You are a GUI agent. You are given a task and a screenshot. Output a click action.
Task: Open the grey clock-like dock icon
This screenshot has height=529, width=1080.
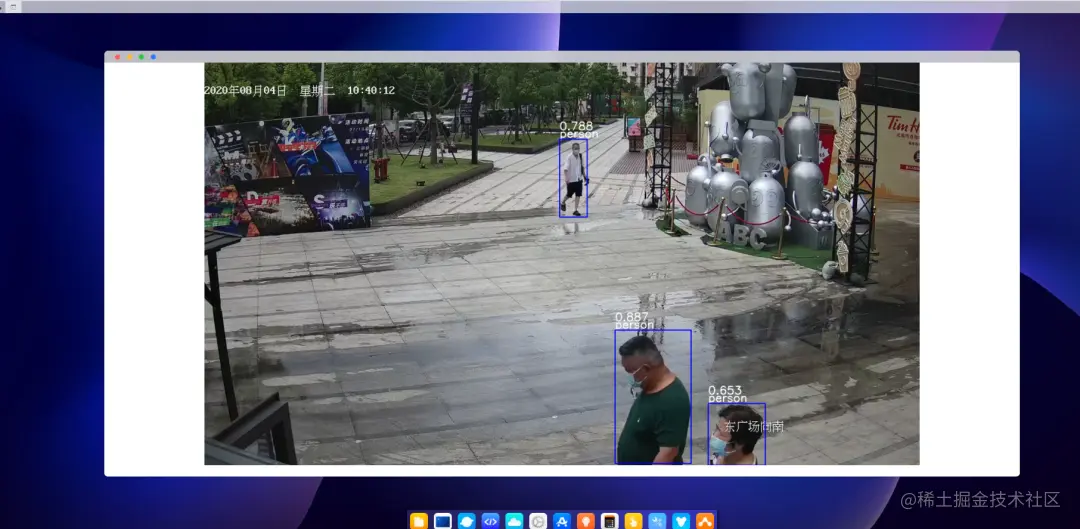pos(538,521)
